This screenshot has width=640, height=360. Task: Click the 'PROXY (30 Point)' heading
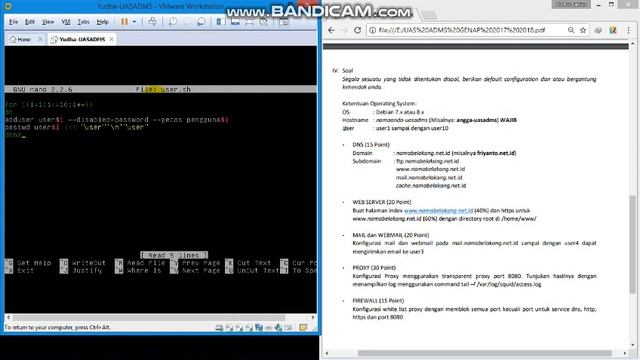(374, 268)
